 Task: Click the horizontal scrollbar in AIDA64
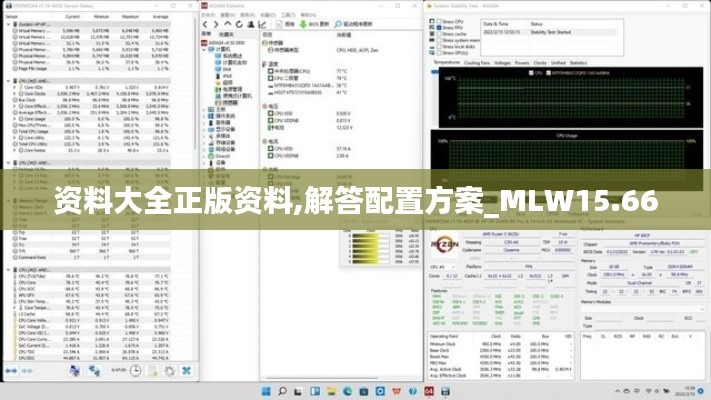click(x=322, y=377)
